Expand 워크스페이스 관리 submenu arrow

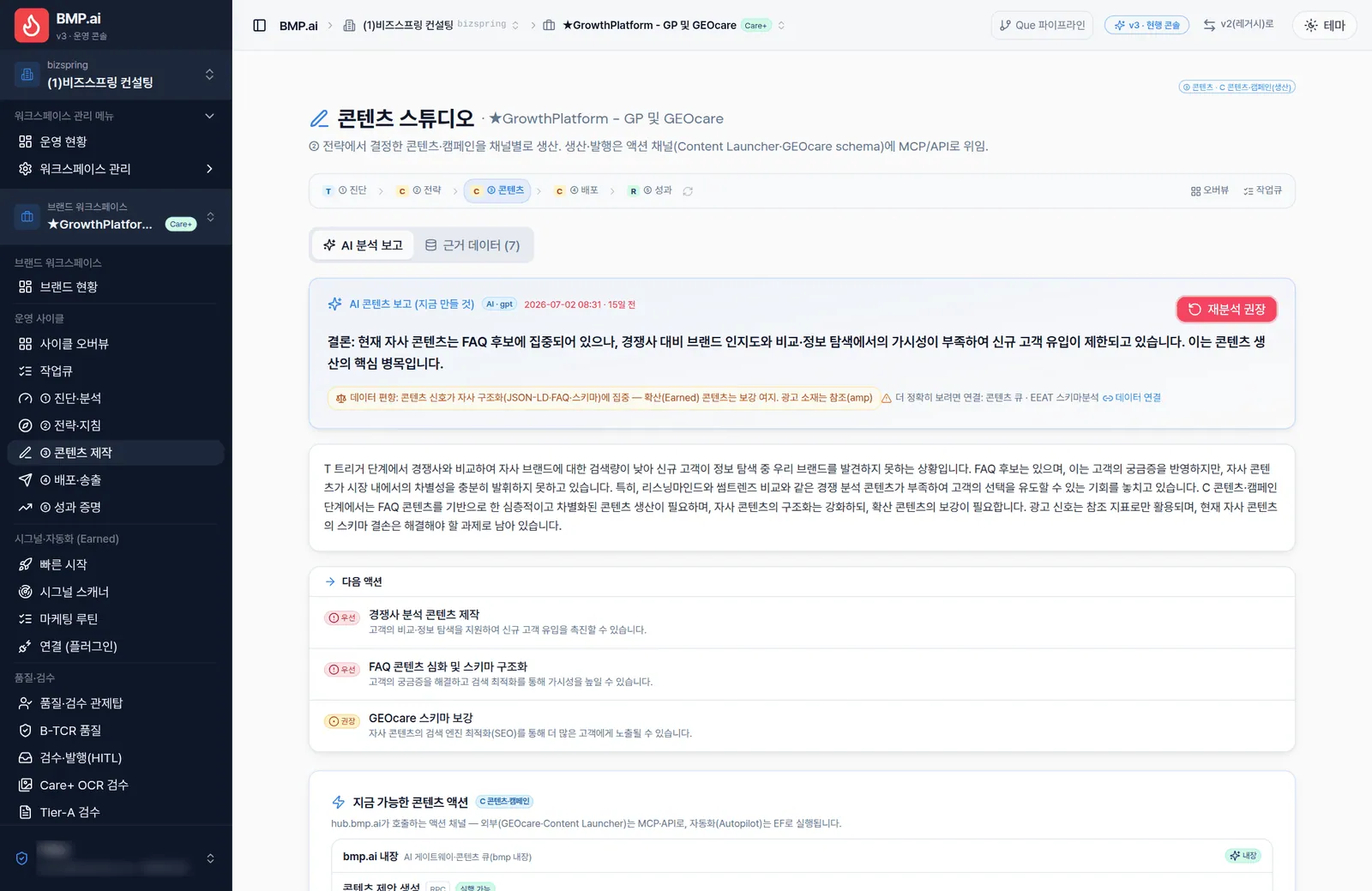(x=209, y=169)
